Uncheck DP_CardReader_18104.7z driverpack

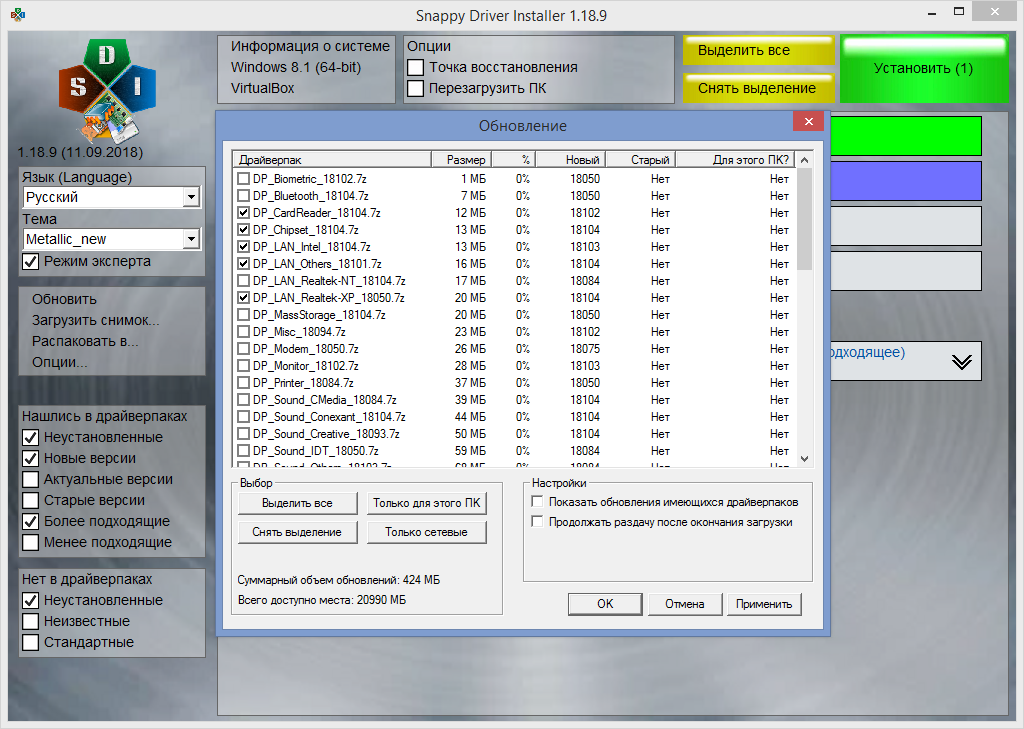(x=244, y=212)
